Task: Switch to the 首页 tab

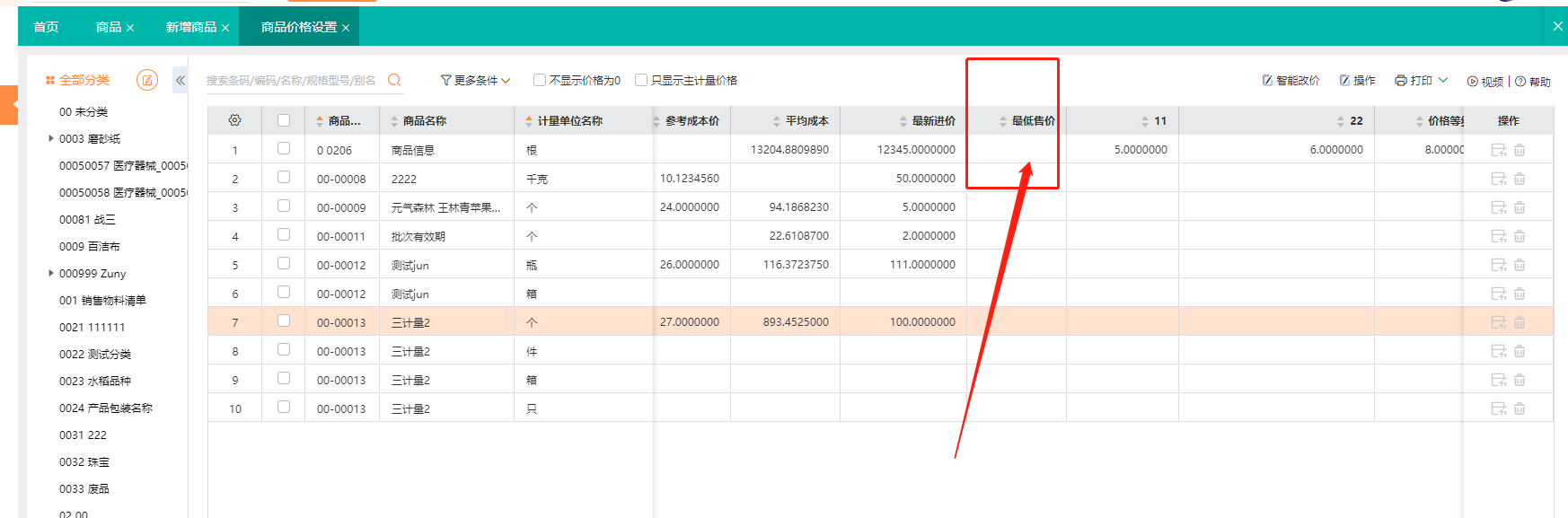Action: pyautogui.click(x=46, y=27)
